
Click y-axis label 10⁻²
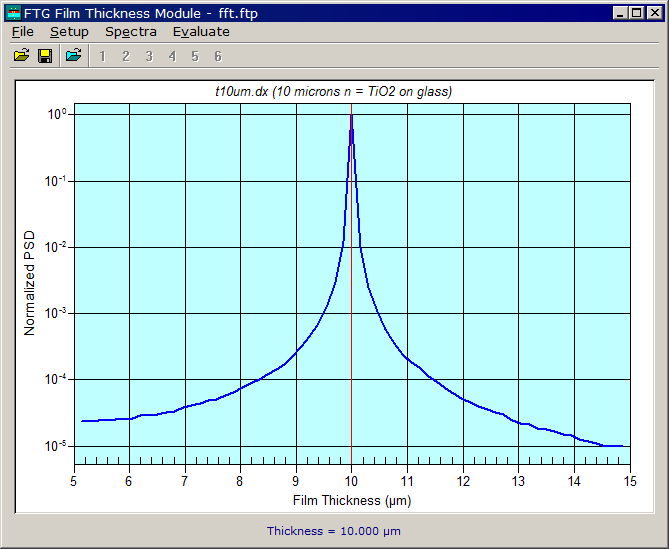[55, 247]
